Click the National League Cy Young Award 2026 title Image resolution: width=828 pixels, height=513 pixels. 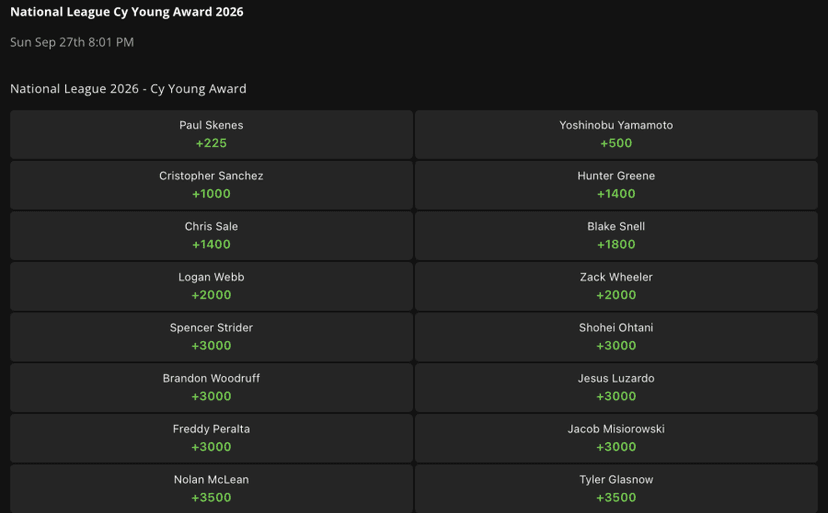[x=127, y=12]
